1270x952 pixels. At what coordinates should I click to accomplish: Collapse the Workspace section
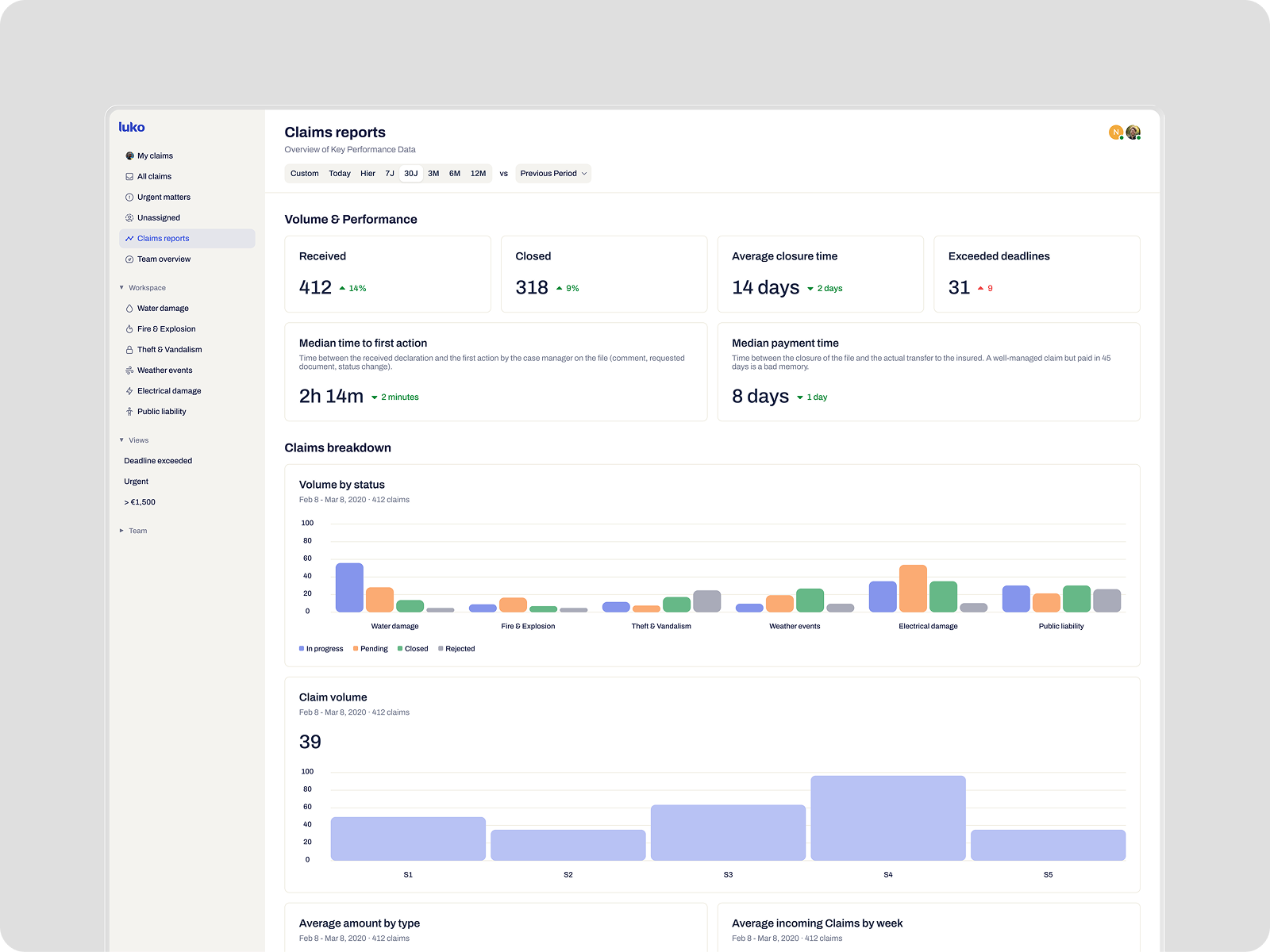click(x=121, y=288)
